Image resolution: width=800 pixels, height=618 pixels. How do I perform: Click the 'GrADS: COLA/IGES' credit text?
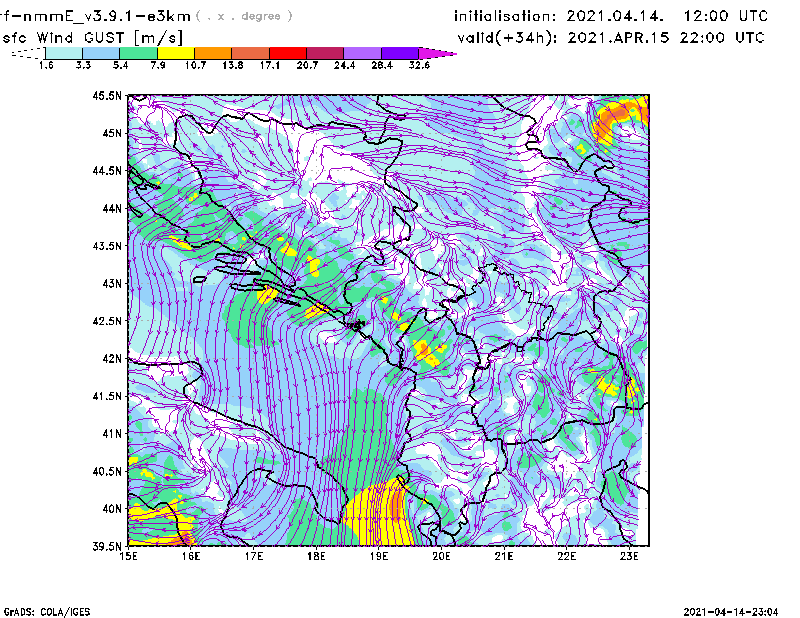click(47, 612)
